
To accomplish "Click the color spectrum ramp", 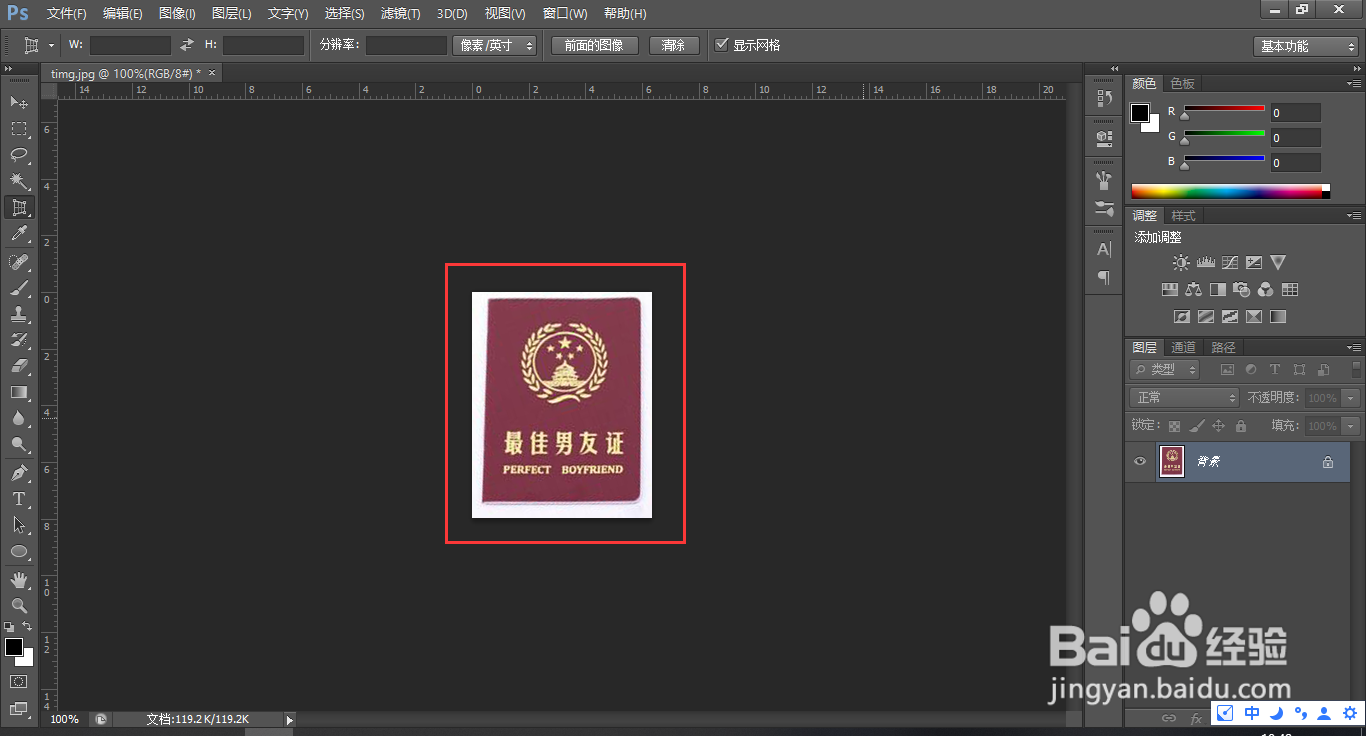I will pos(1230,191).
